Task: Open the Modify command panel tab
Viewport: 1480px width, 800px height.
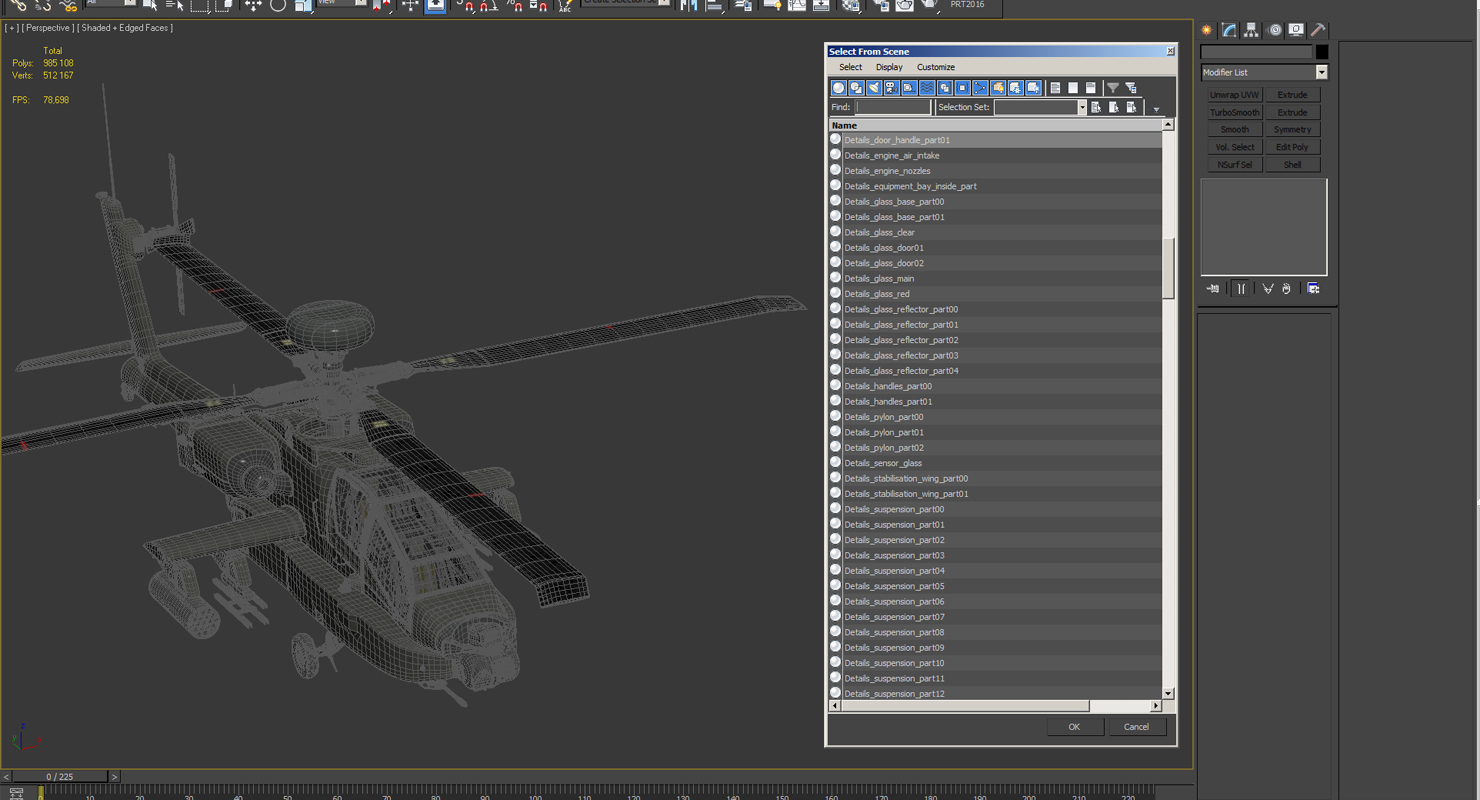Action: tap(1230, 30)
